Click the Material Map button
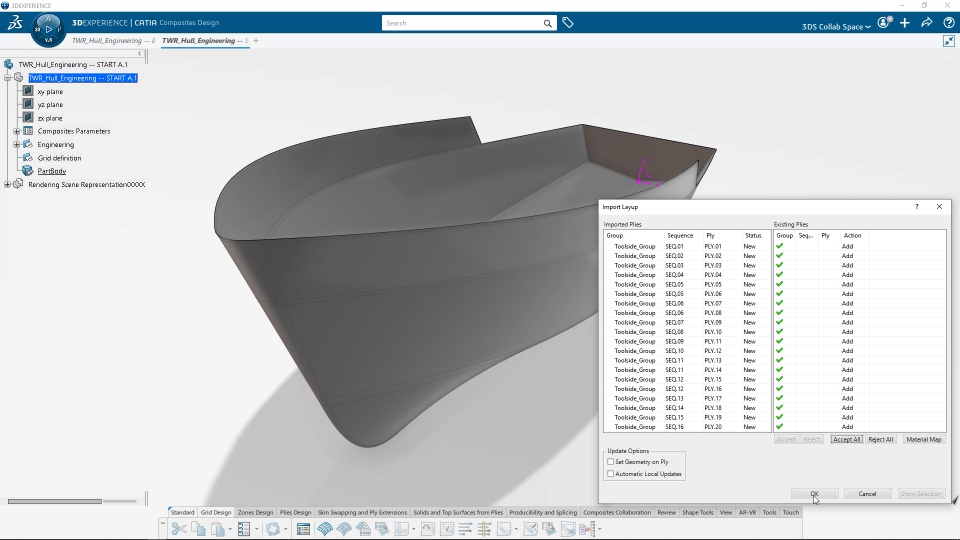Viewport: 960px width, 540px height. 923,439
